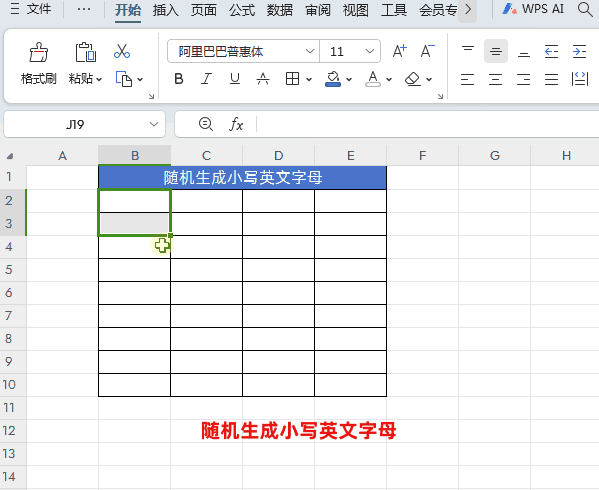Switch to the 审阅 ribbon tab
This screenshot has width=599, height=490.
coord(318,10)
